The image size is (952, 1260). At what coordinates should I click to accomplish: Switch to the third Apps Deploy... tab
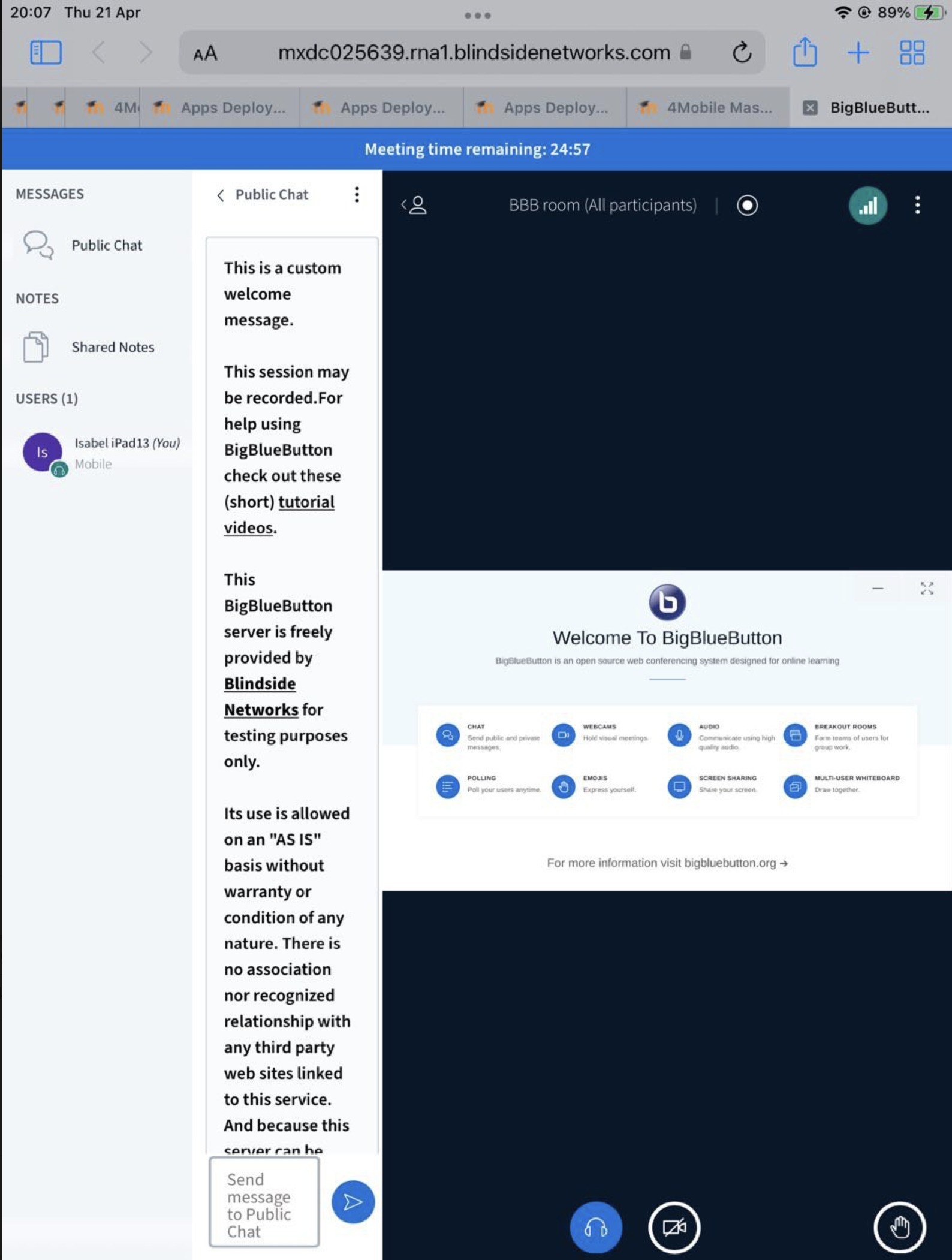tap(544, 107)
